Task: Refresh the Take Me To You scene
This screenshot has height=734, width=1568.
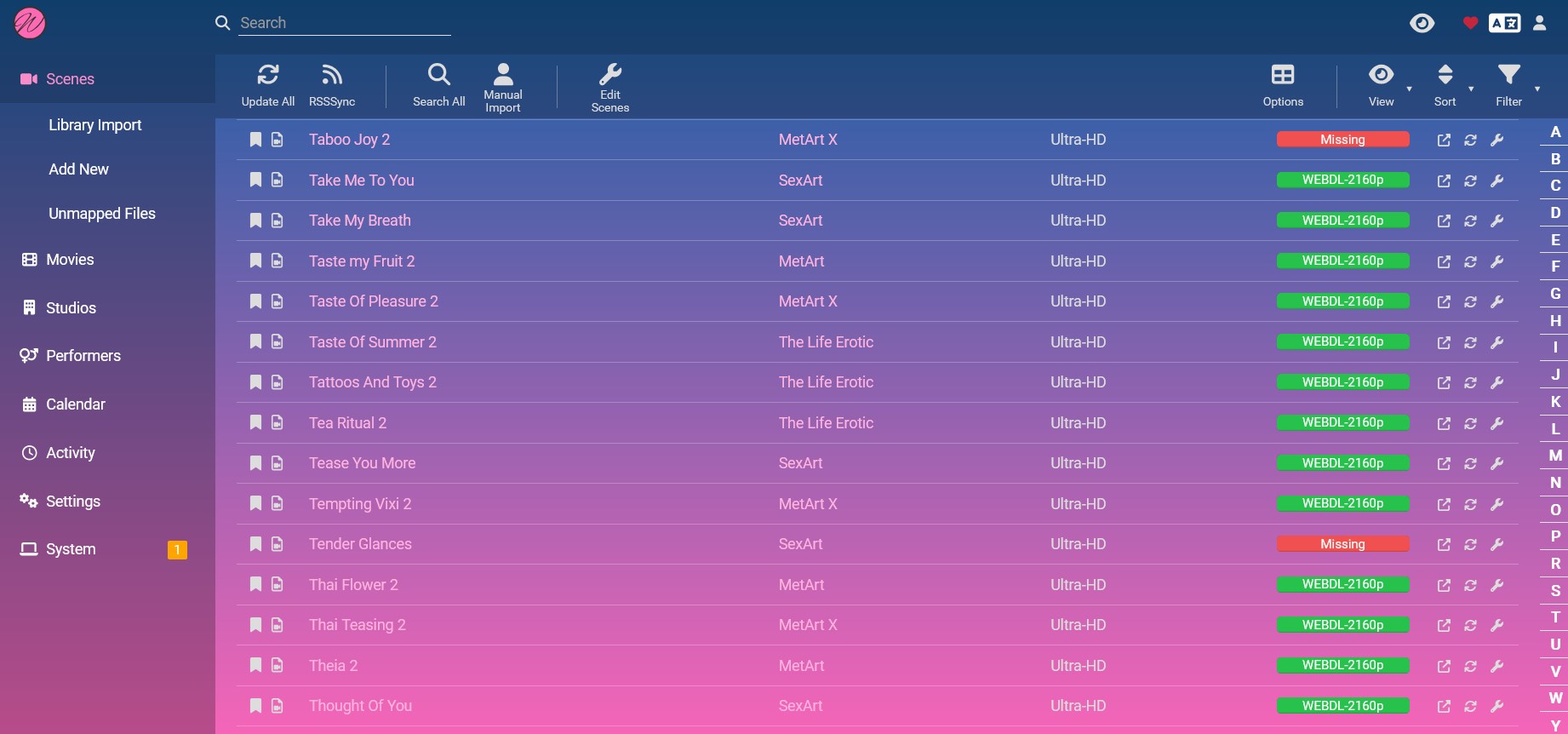Action: point(1470,181)
